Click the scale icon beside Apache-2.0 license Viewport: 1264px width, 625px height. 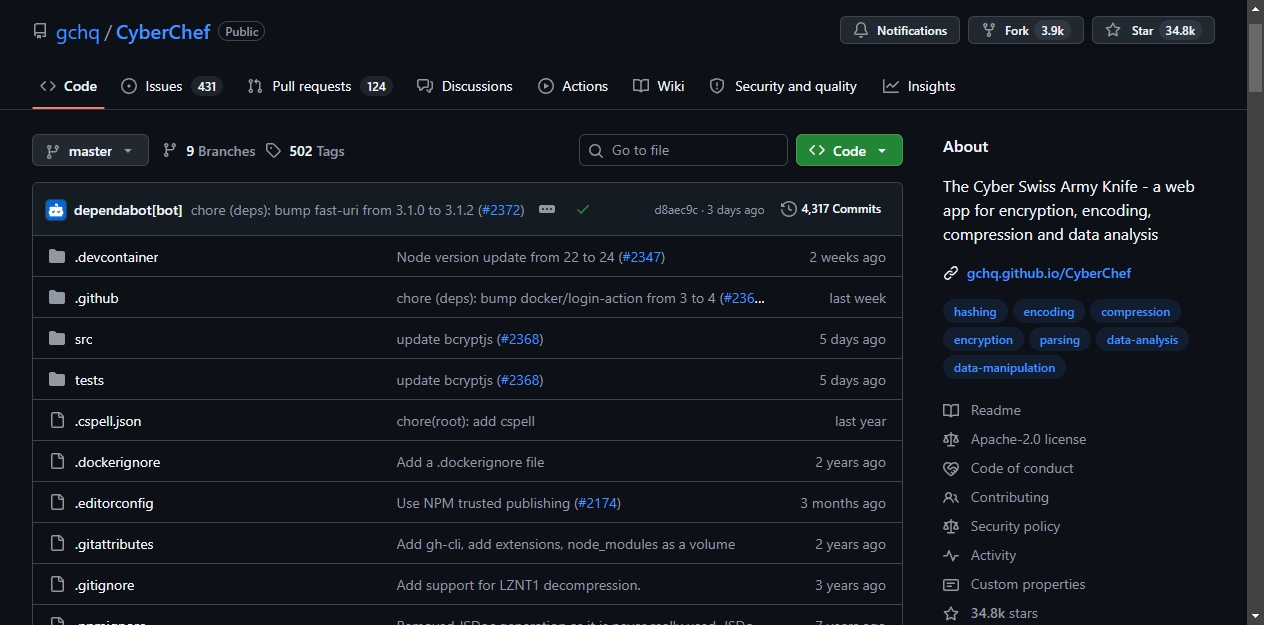click(x=951, y=439)
